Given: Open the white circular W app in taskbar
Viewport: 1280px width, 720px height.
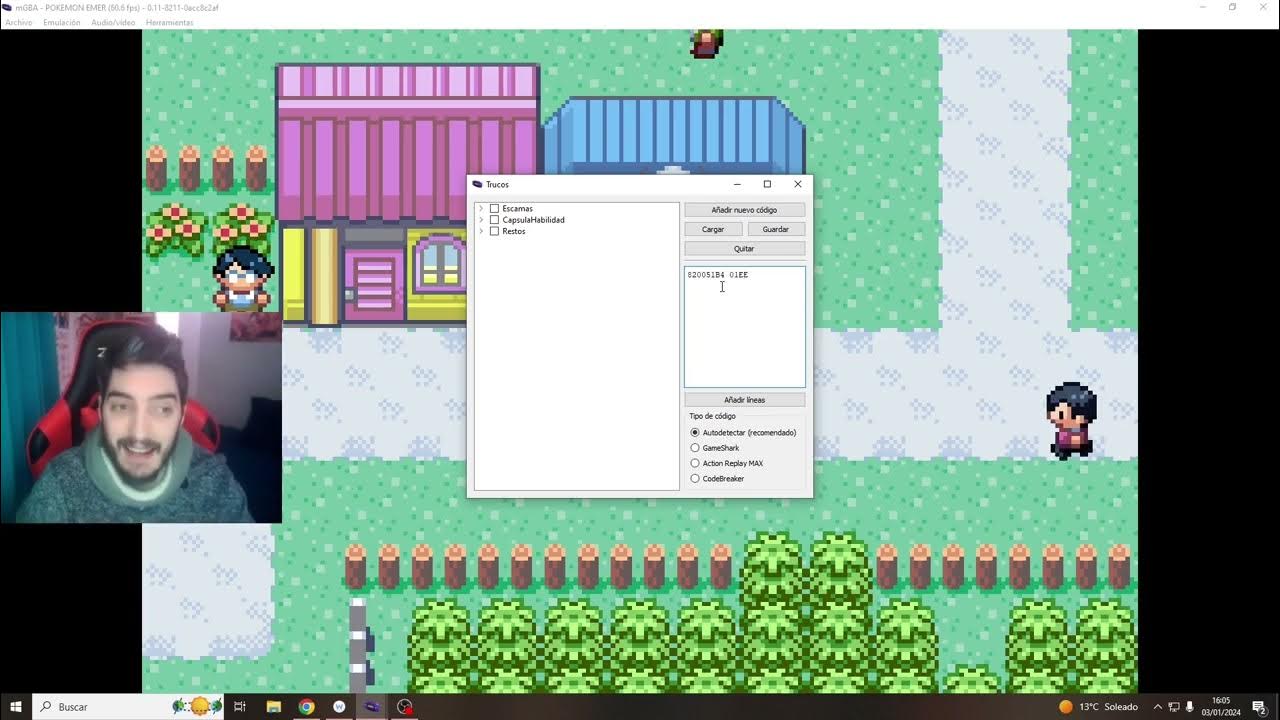Looking at the screenshot, I should [339, 707].
